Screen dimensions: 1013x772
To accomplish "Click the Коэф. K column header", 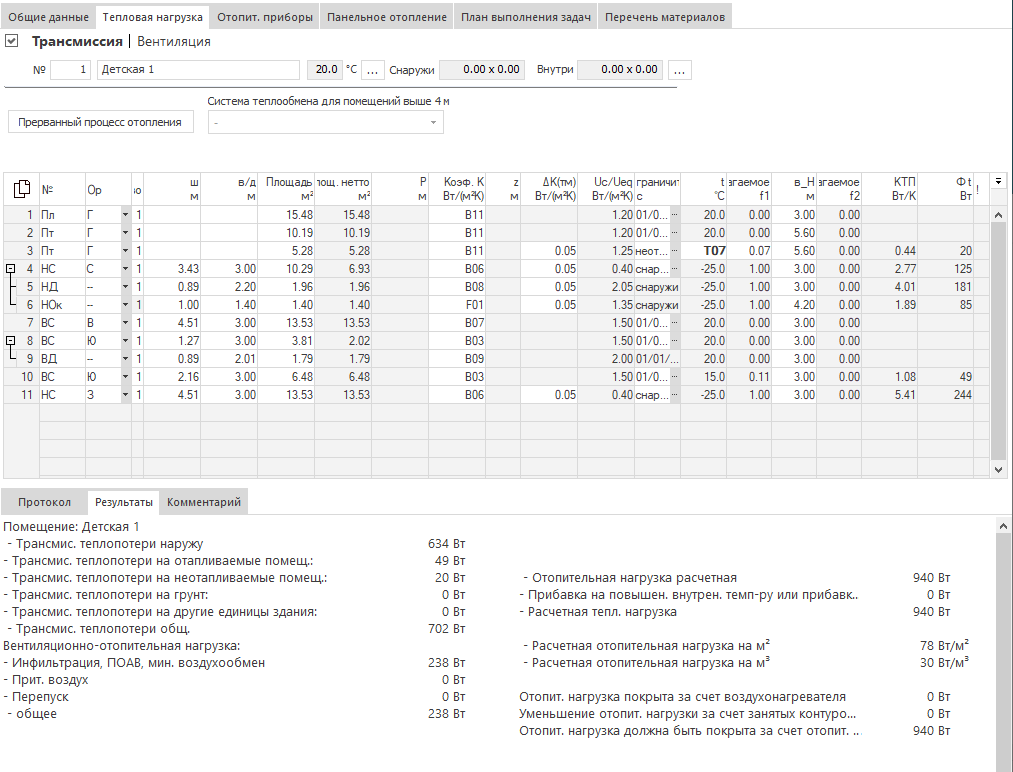I will pos(457,189).
